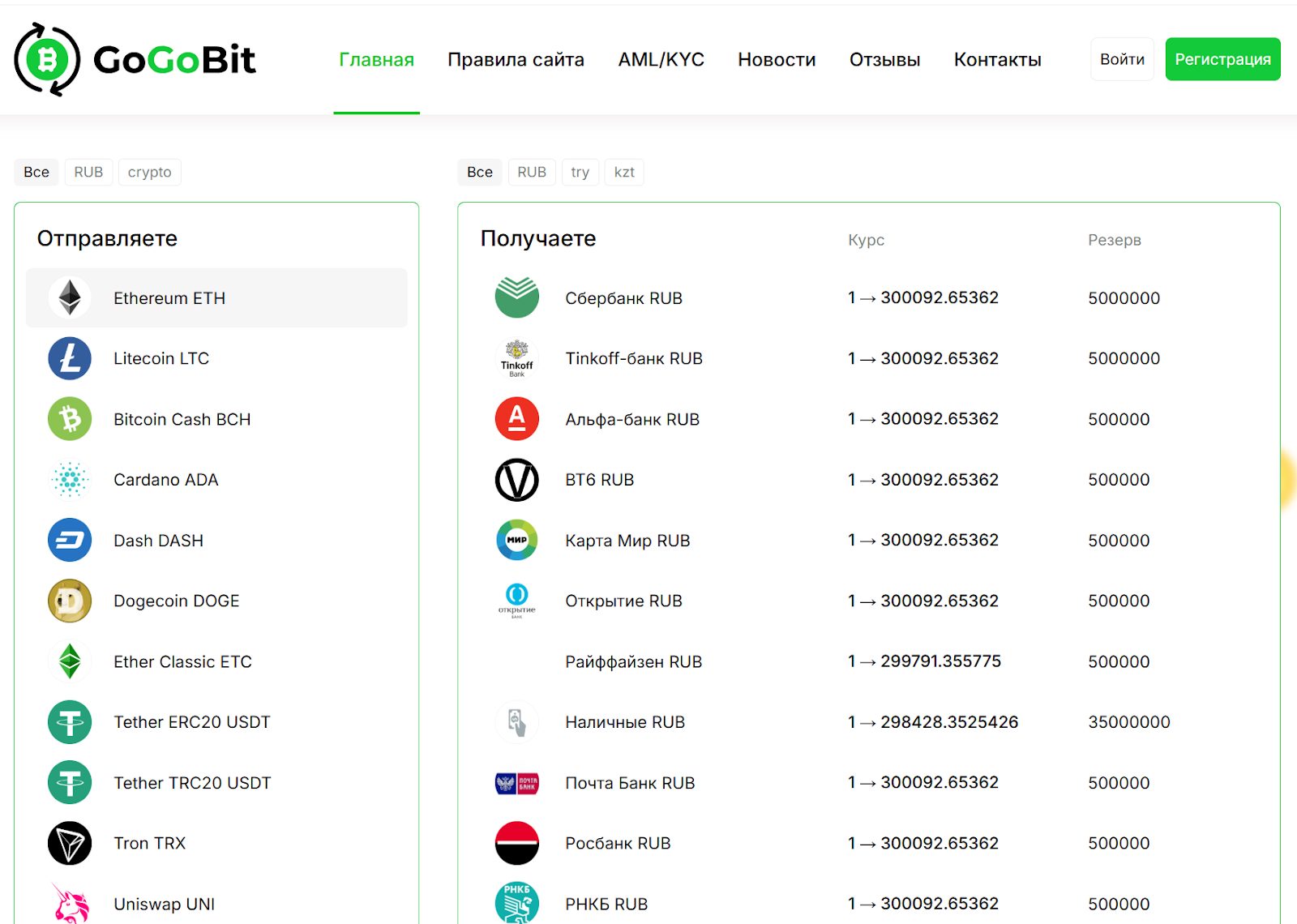
Task: Click the Dogecoin DOGE label
Action: click(x=177, y=601)
